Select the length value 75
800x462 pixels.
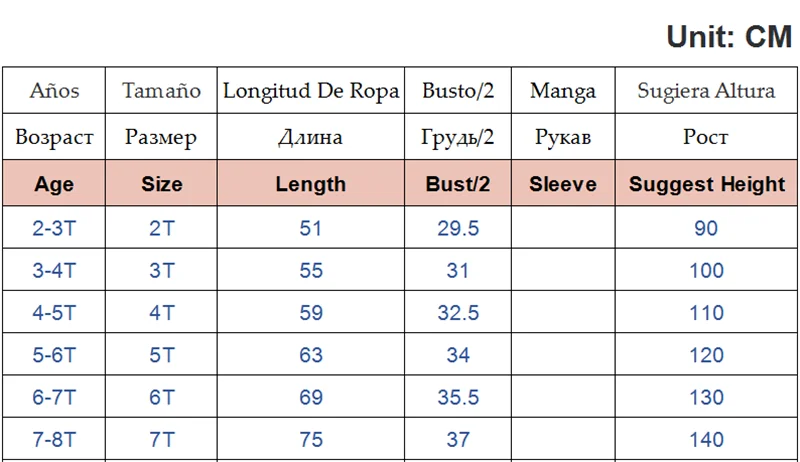coord(311,440)
